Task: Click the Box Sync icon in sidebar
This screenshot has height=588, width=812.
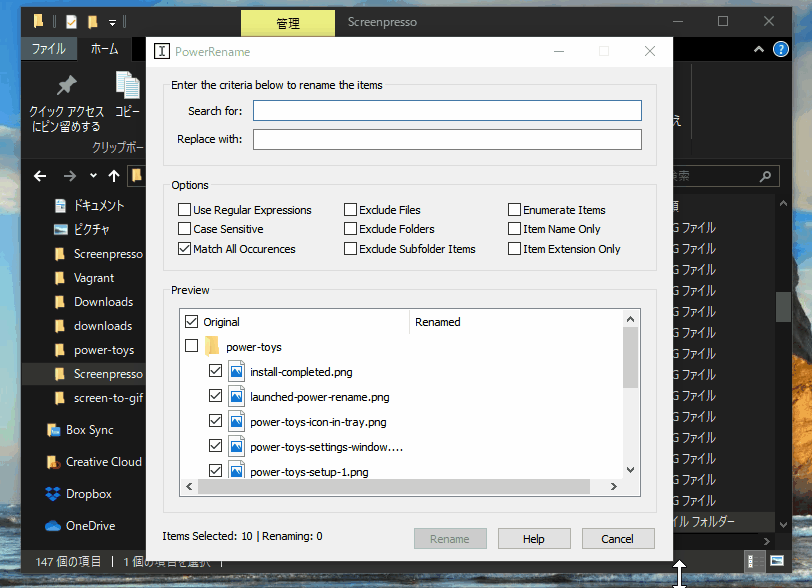Action: tap(54, 430)
